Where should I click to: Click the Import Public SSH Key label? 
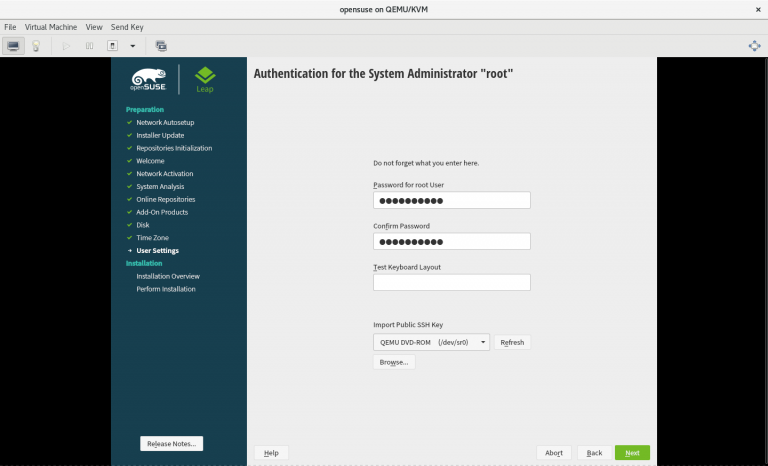(408, 325)
